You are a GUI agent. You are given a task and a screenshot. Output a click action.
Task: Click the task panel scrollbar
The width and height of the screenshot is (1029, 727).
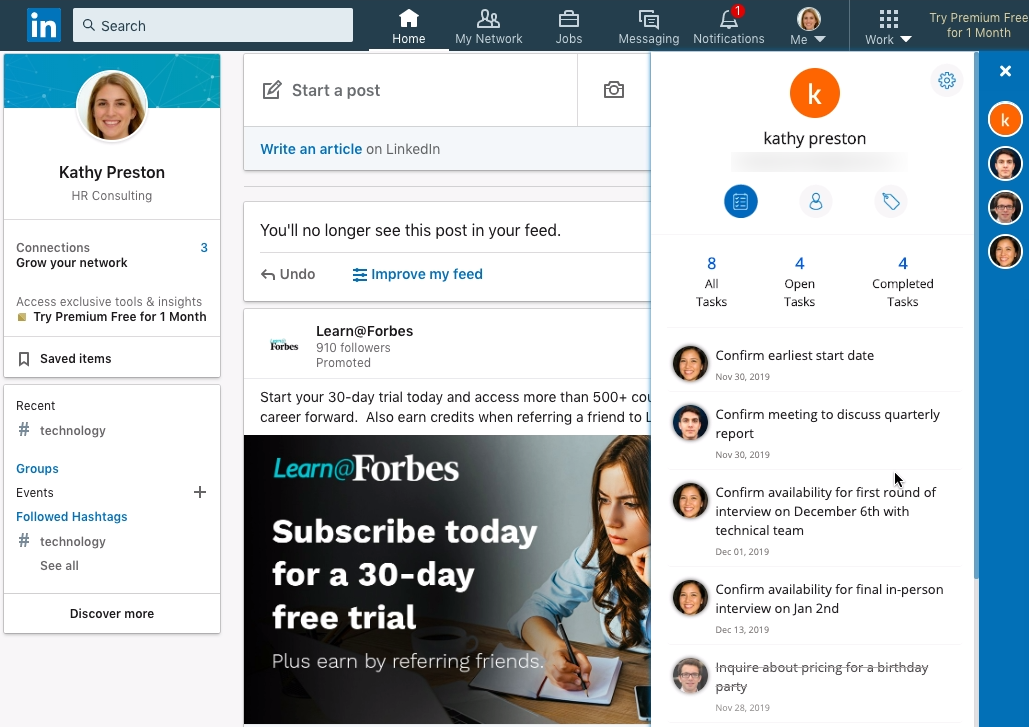pyautogui.click(x=976, y=316)
